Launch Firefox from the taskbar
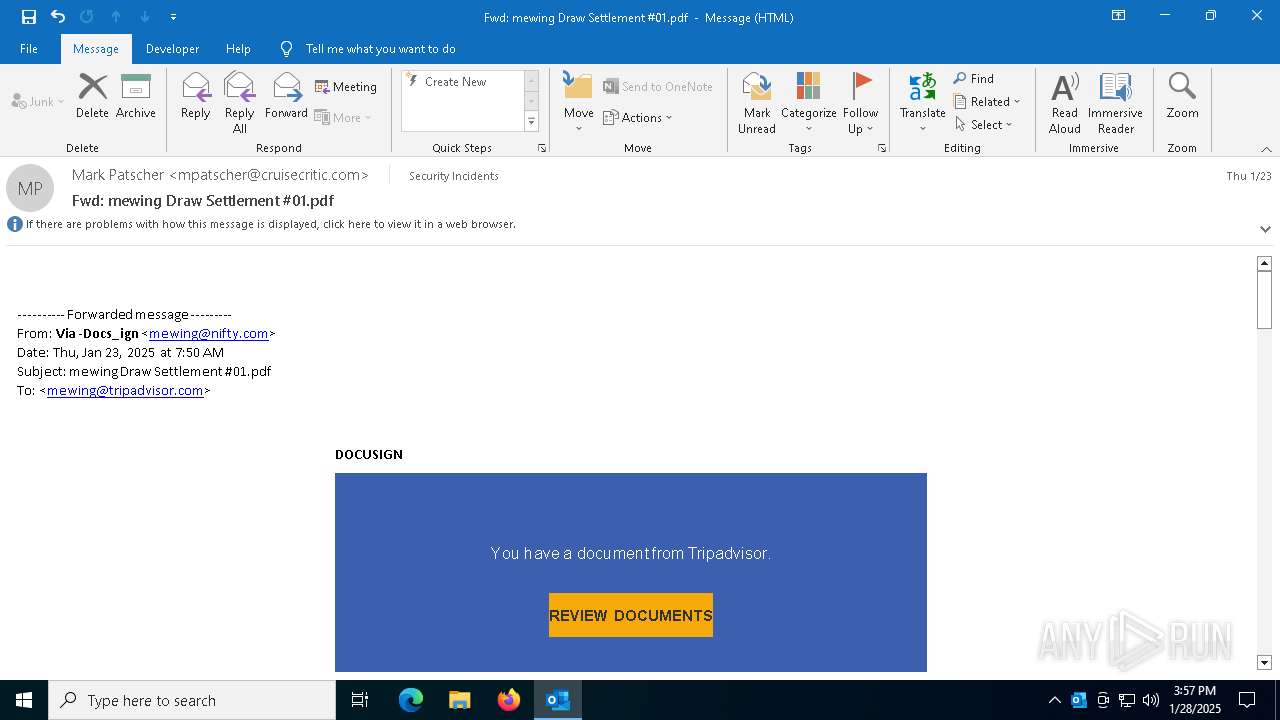Image resolution: width=1280 pixels, height=720 pixels. click(x=509, y=700)
